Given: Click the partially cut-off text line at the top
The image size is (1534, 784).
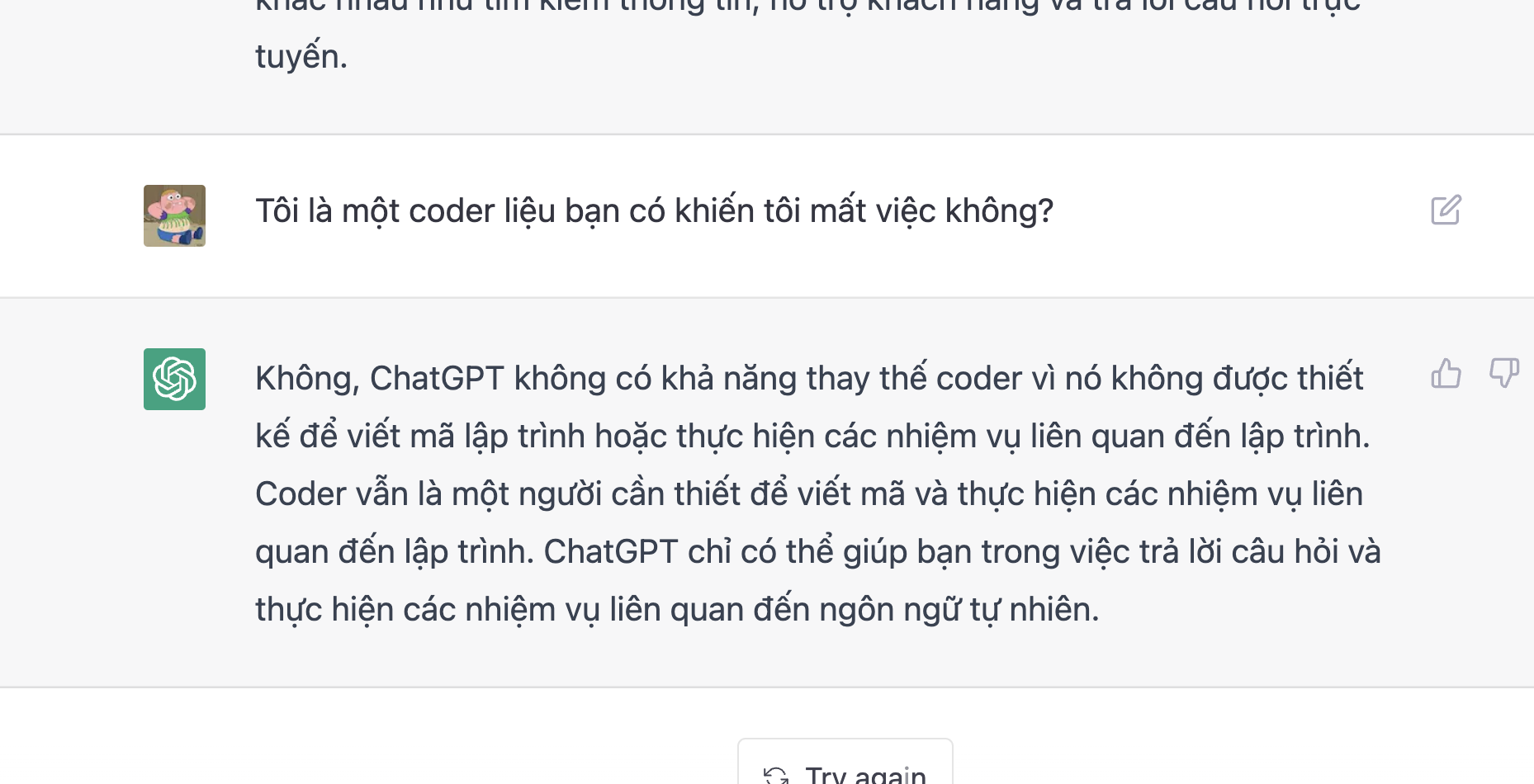Looking at the screenshot, I should click(807, 7).
